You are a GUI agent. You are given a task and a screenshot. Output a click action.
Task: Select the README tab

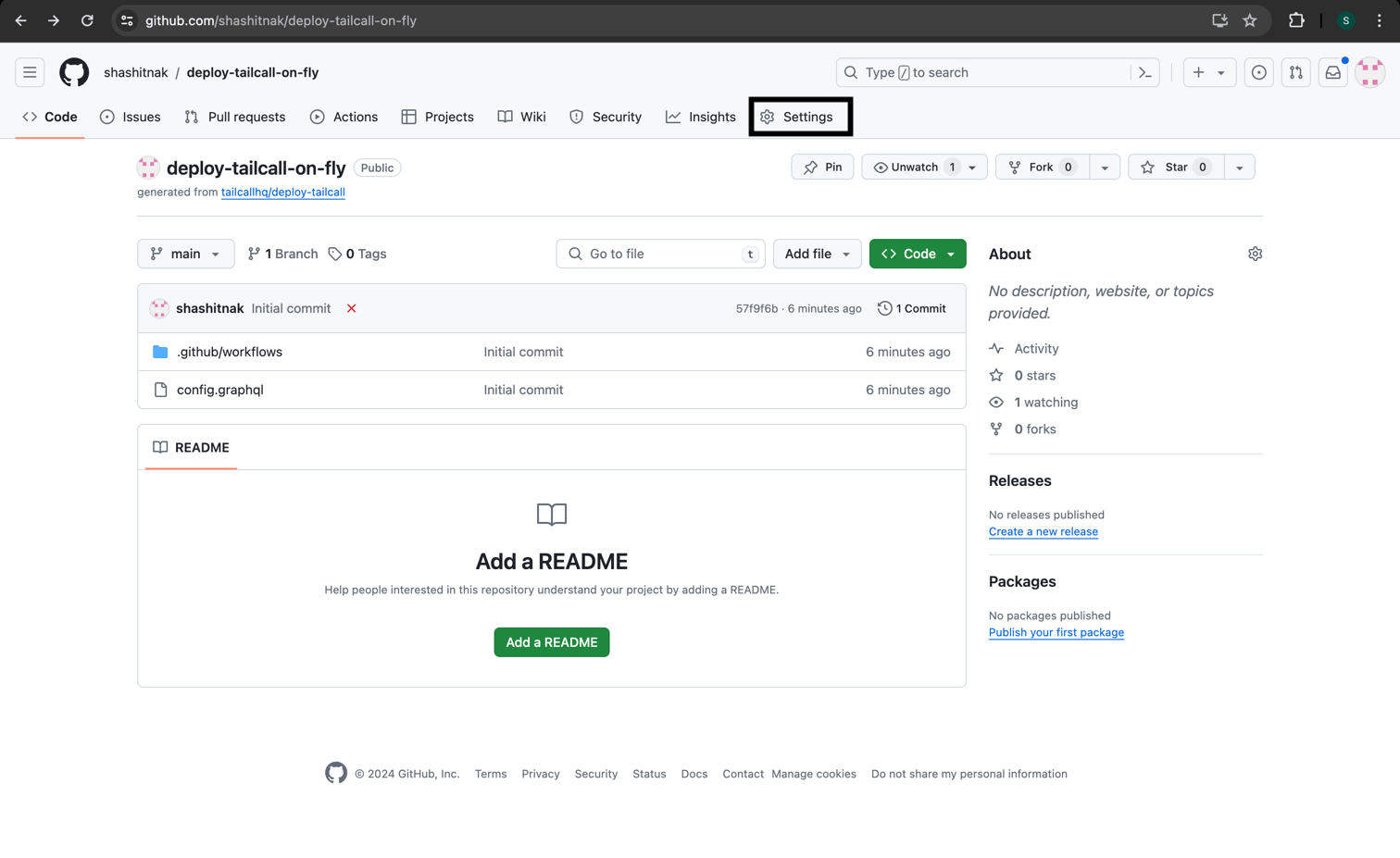coord(191,447)
